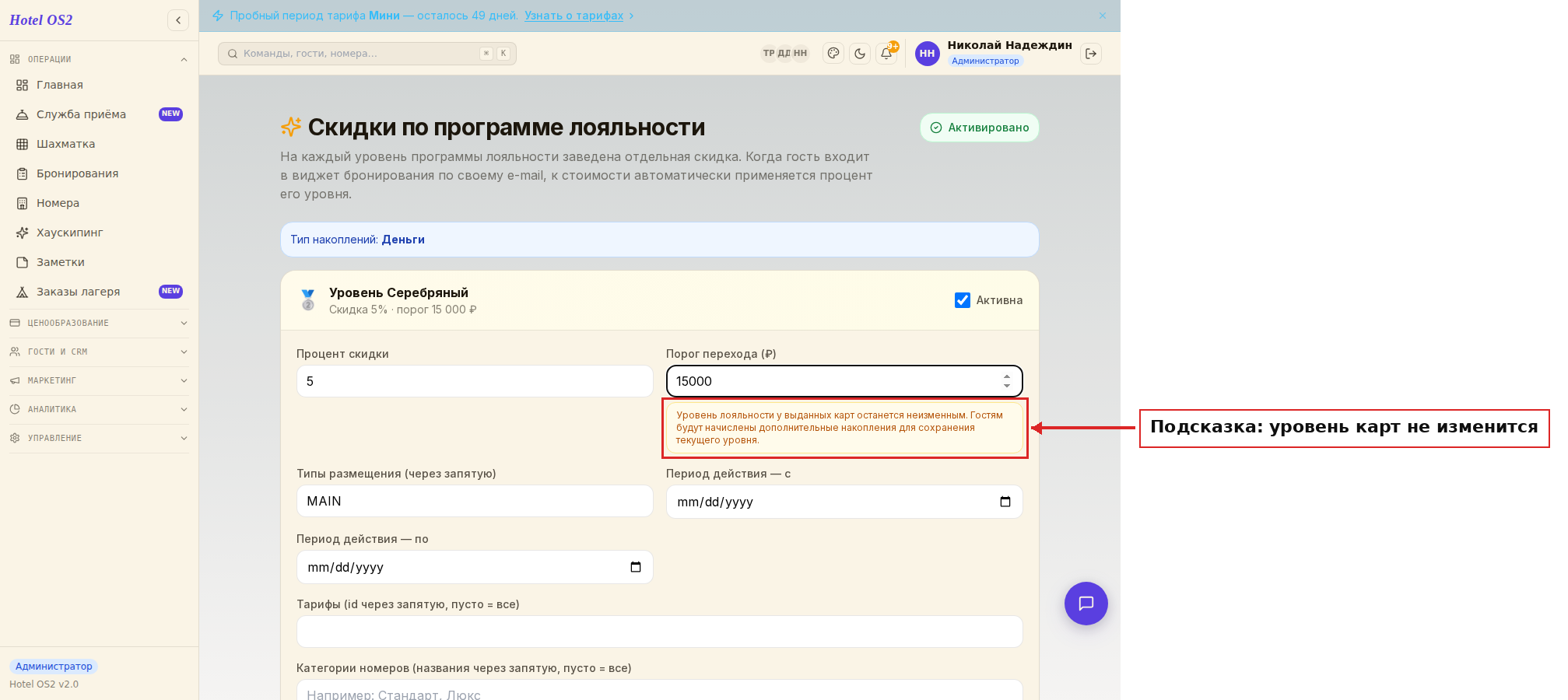Viewport: 1568px width, 700px height.
Task: Open the notifications bell
Action: (886, 54)
